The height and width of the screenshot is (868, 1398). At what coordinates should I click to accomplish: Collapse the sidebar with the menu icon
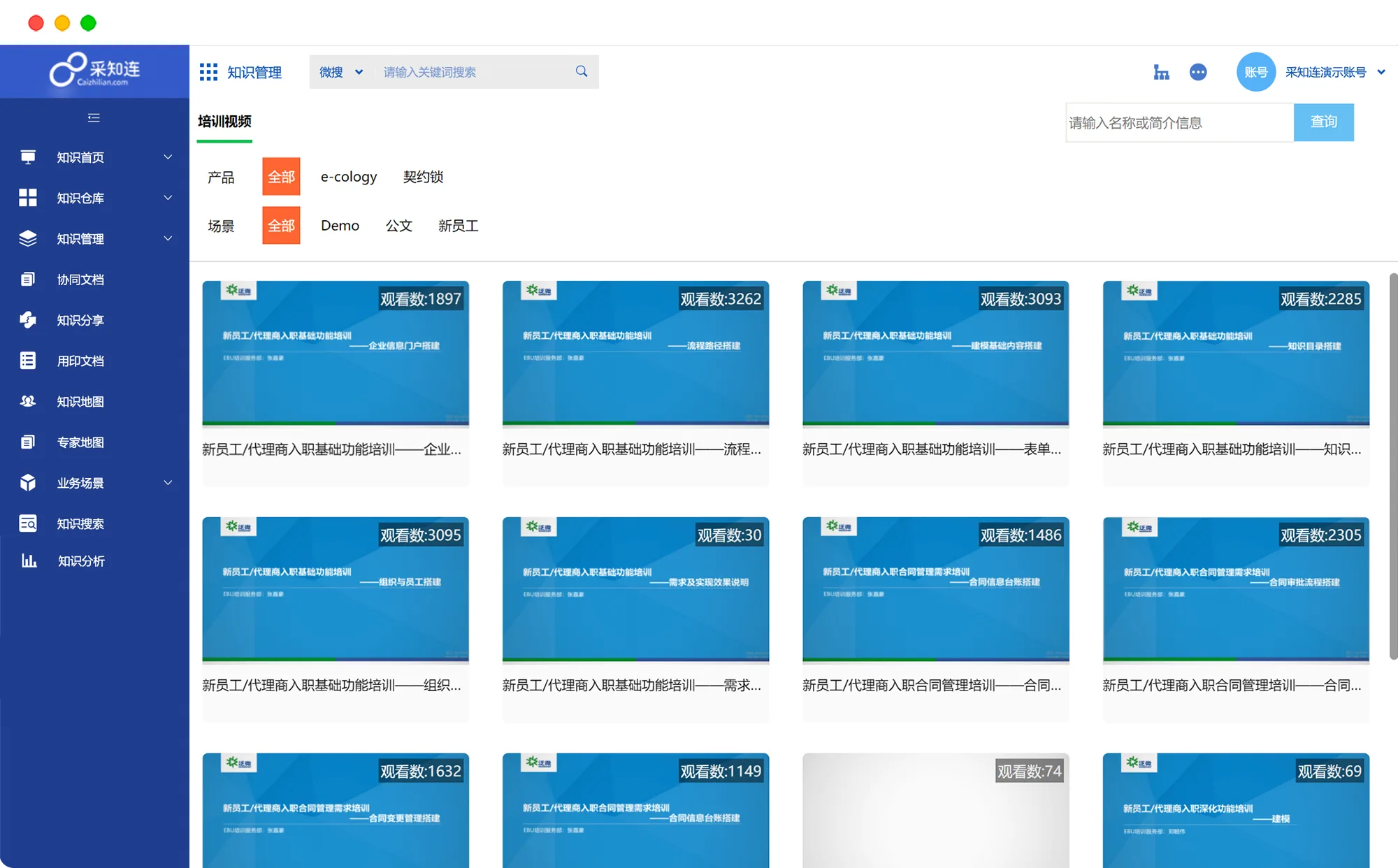tap(94, 117)
